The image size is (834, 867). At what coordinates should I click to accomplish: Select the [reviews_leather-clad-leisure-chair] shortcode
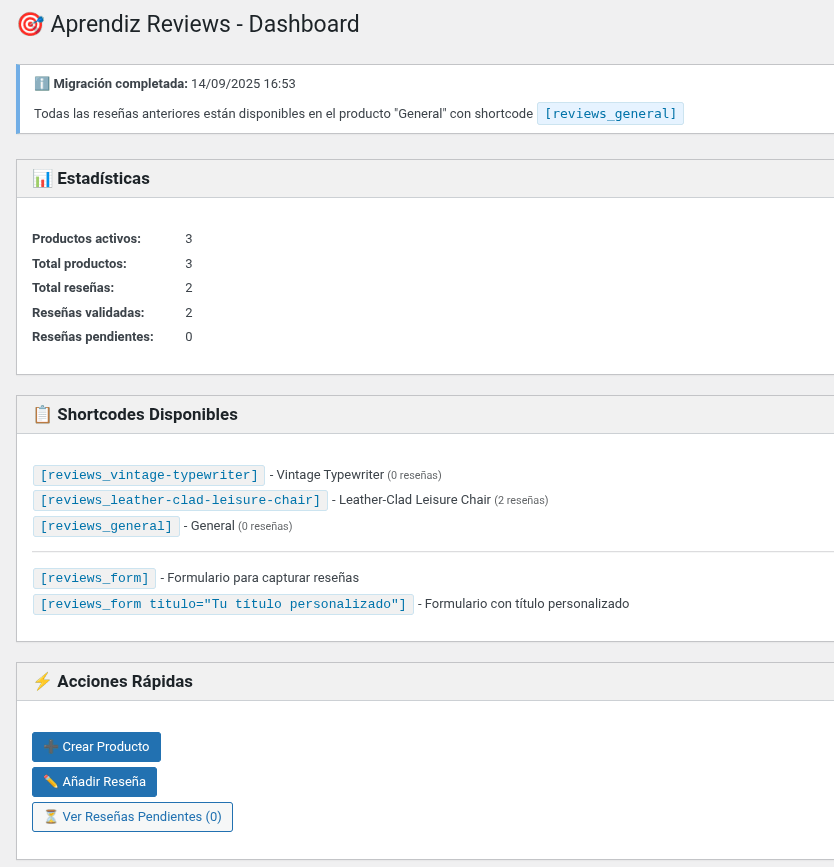click(180, 500)
